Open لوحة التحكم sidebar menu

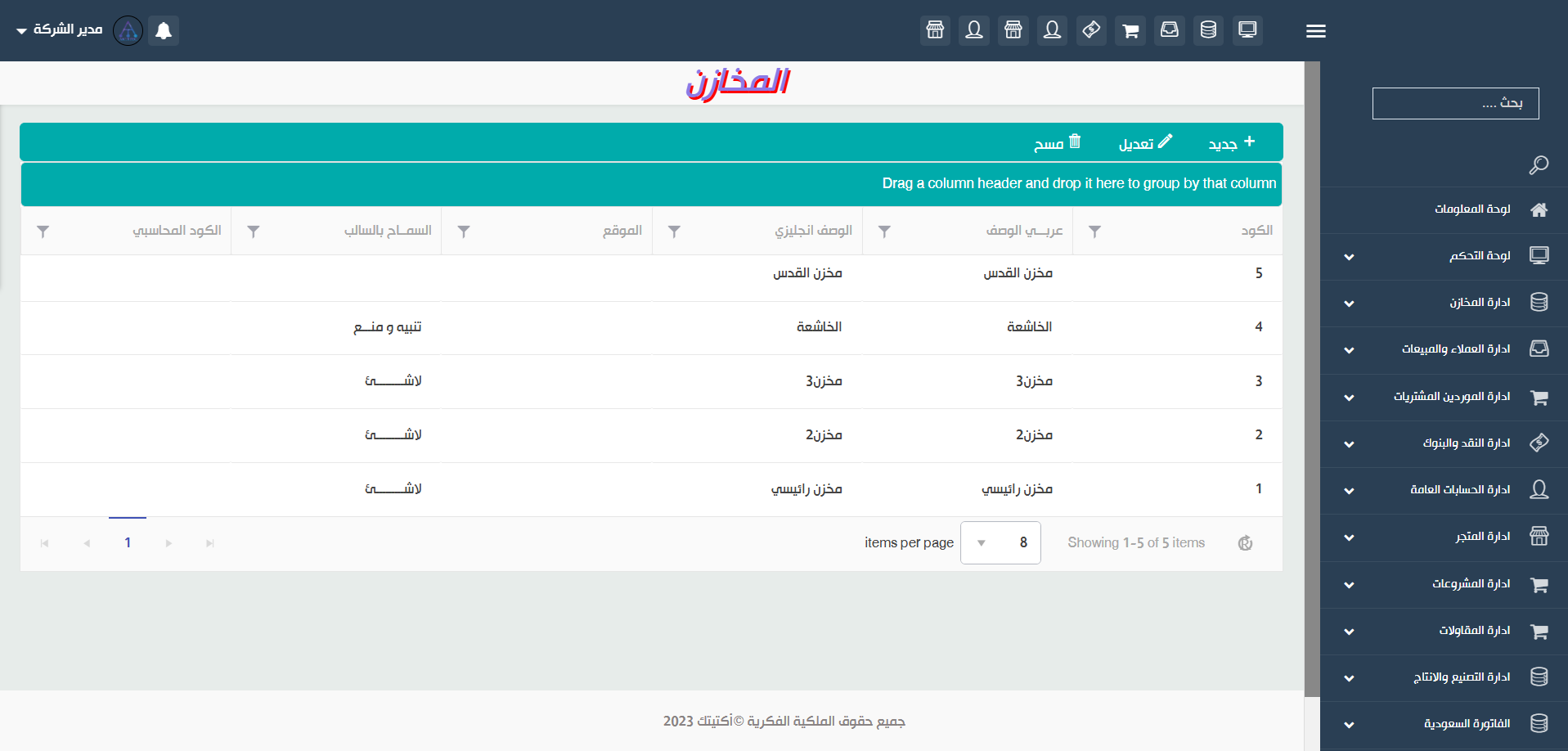click(1444, 256)
